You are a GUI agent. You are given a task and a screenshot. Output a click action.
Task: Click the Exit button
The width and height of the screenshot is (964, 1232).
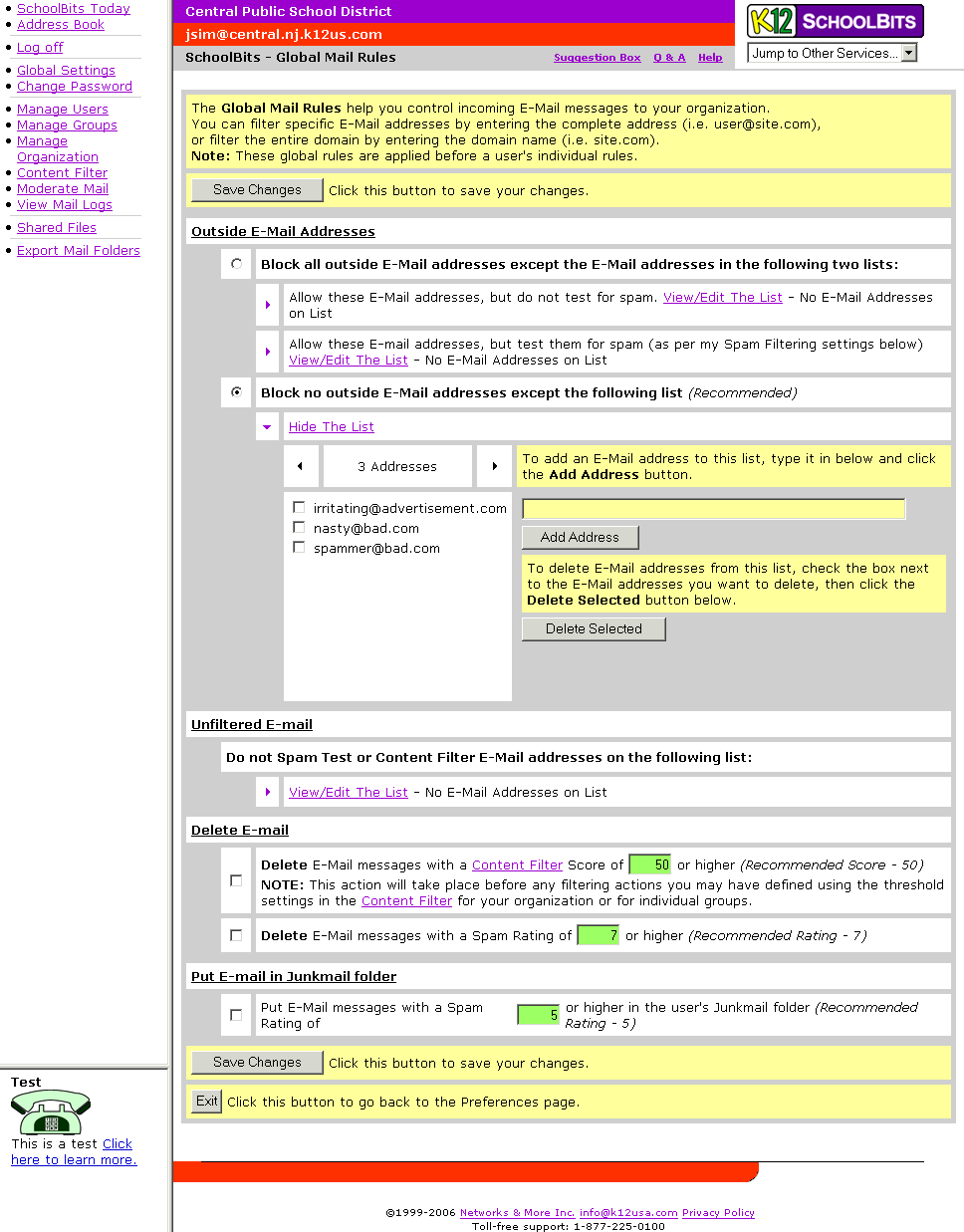[207, 1101]
